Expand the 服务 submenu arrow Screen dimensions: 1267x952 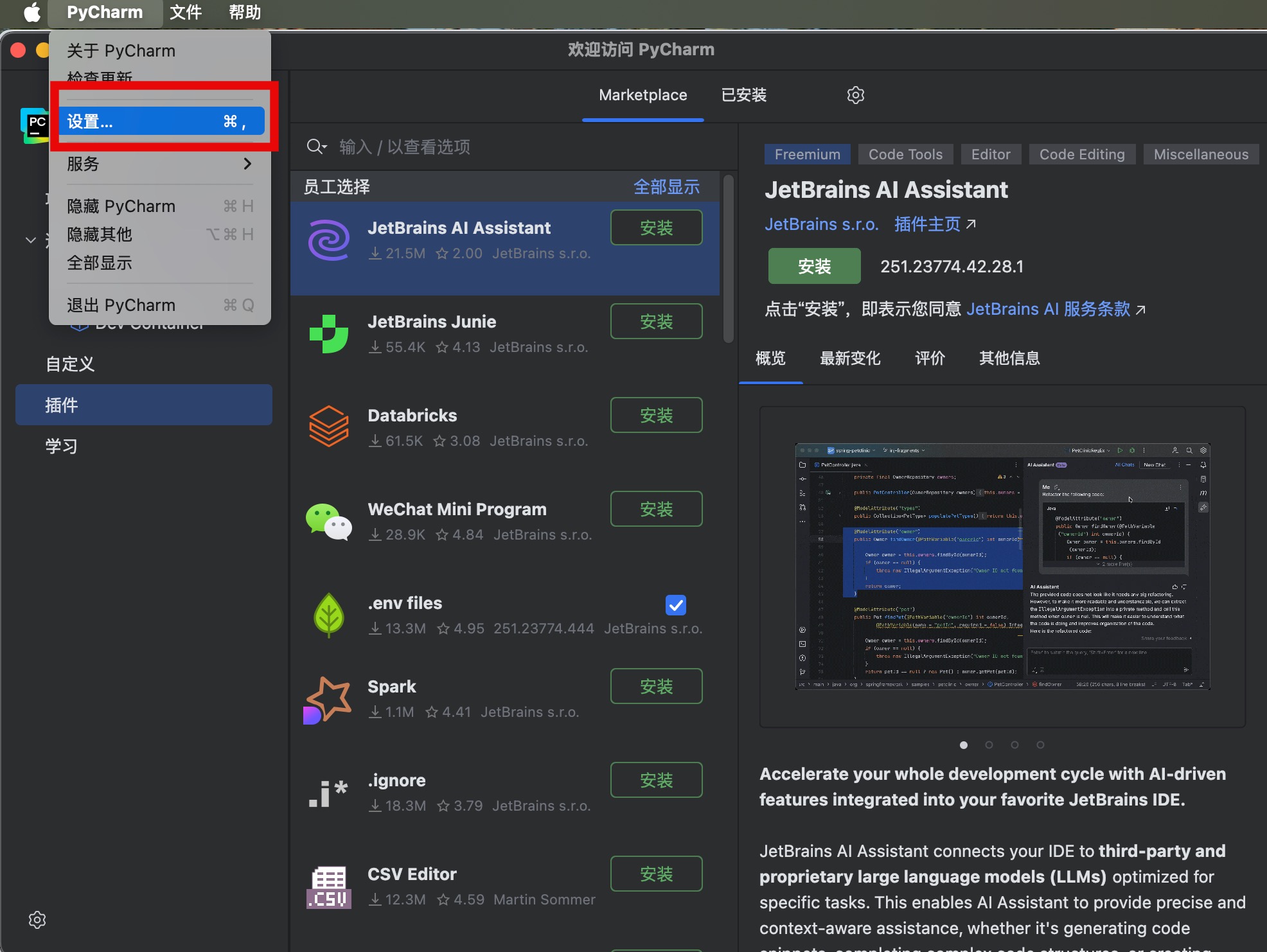247,164
